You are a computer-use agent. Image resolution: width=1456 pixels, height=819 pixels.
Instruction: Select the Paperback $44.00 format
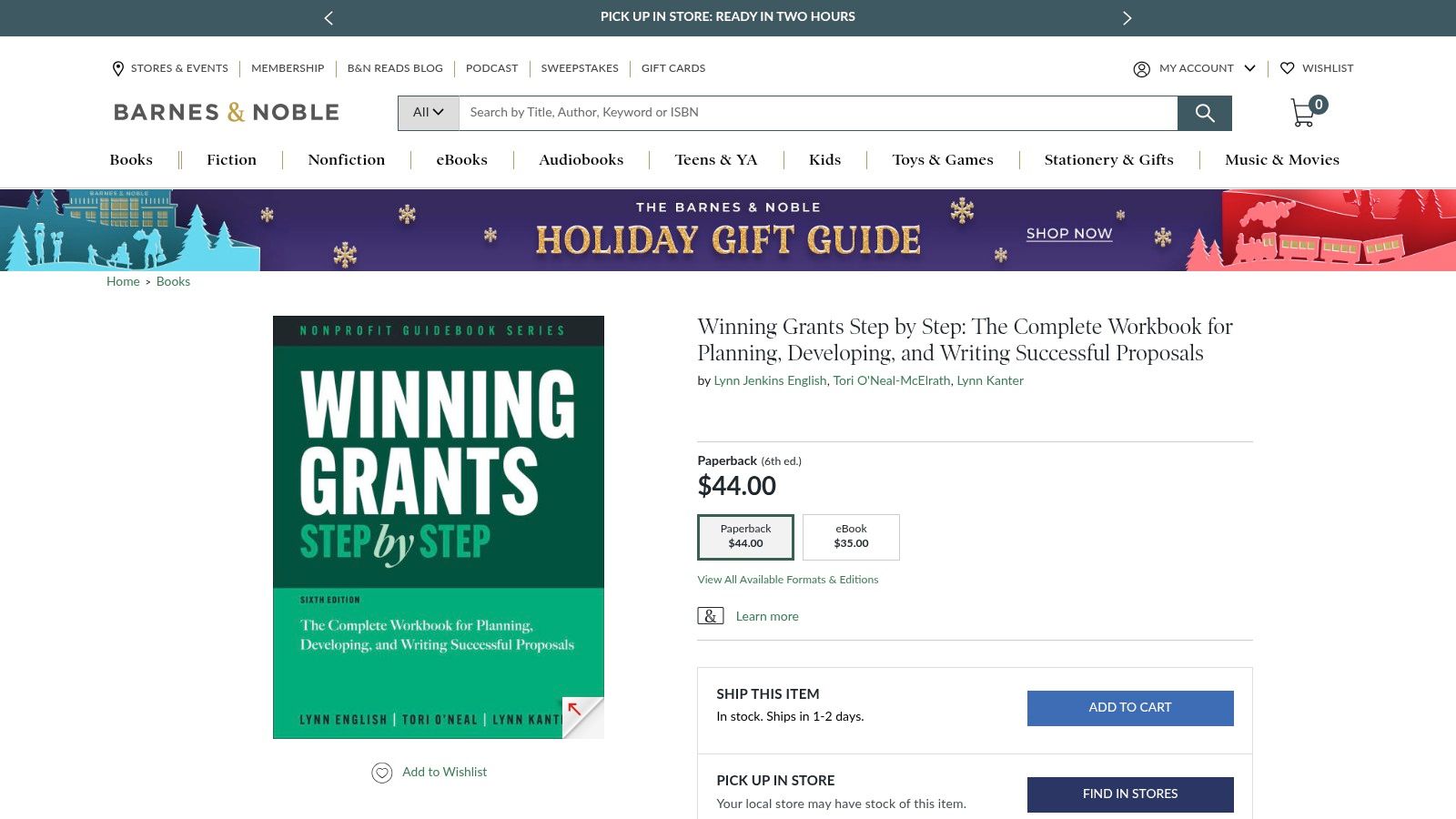click(x=745, y=536)
